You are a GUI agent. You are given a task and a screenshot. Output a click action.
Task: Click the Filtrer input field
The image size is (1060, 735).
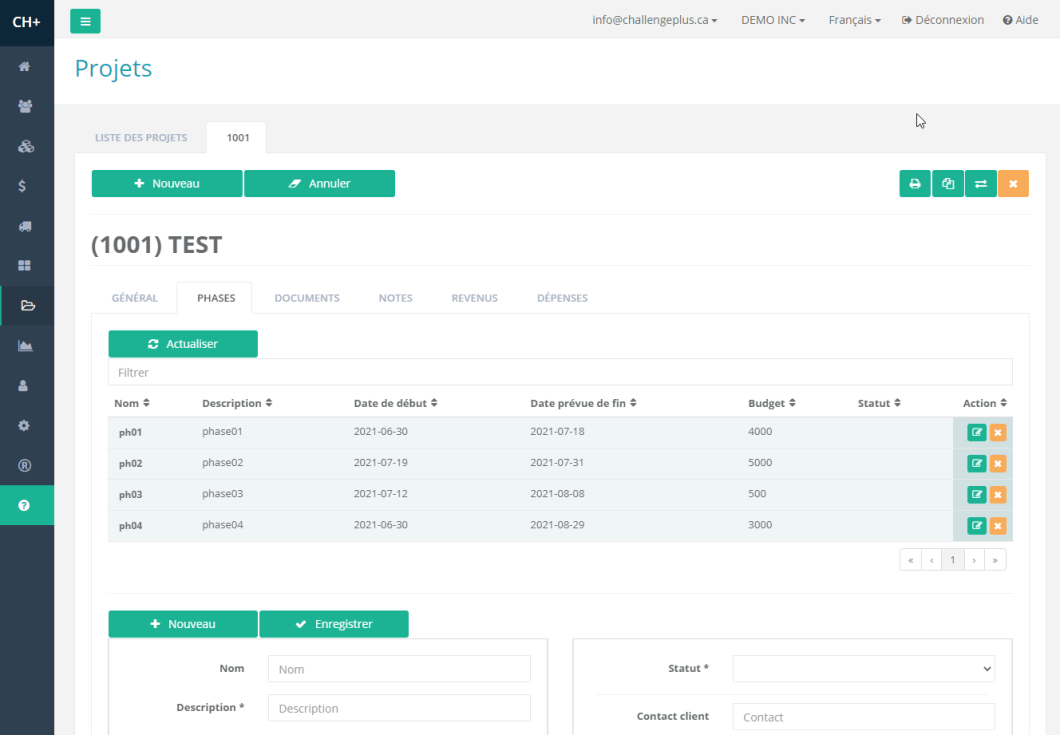[x=560, y=372]
